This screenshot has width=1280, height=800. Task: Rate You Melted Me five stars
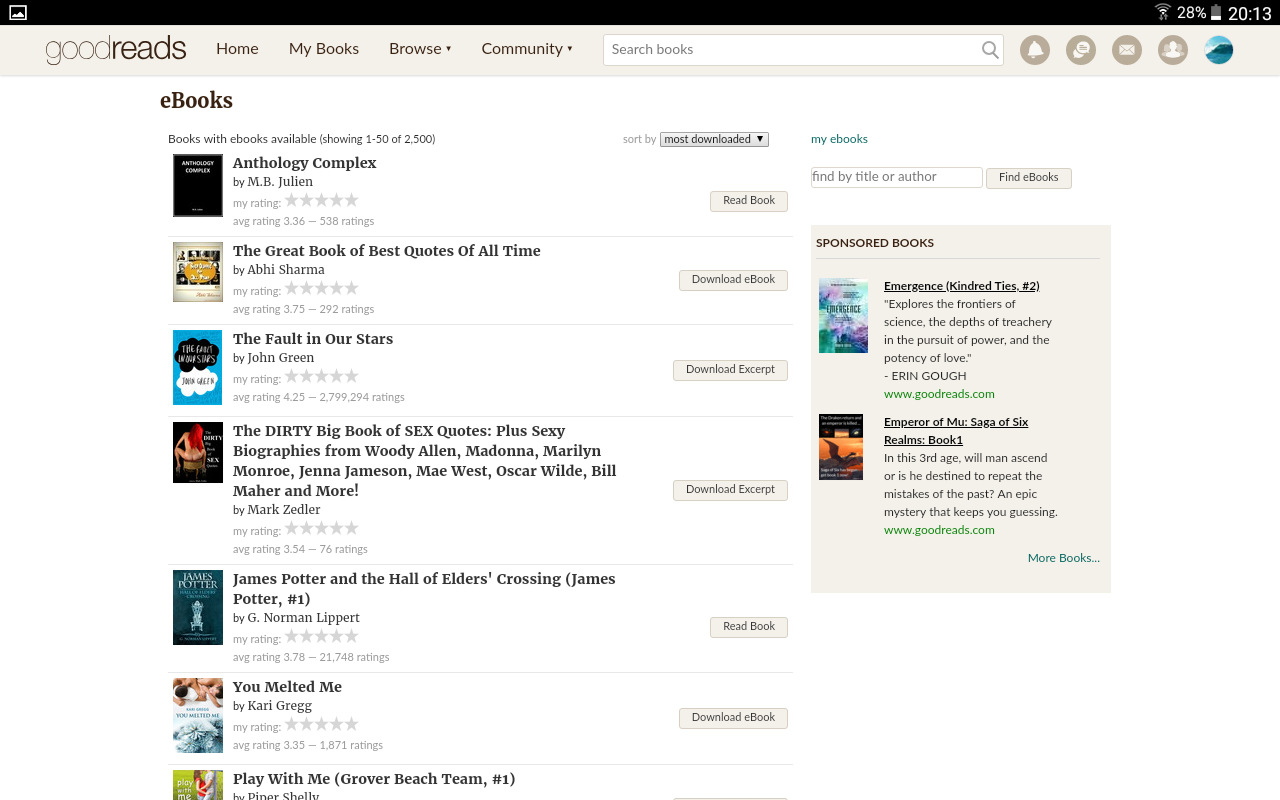click(351, 724)
